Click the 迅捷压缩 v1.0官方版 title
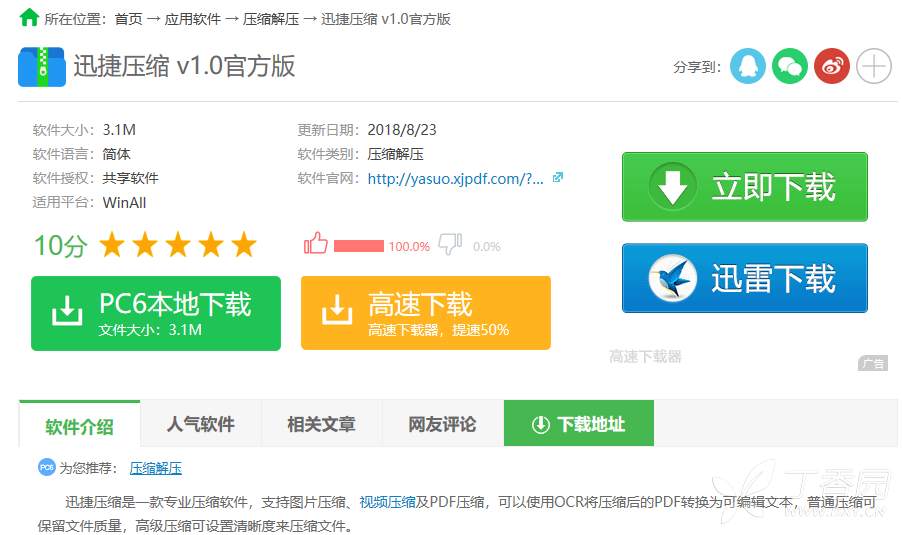 pos(184,66)
